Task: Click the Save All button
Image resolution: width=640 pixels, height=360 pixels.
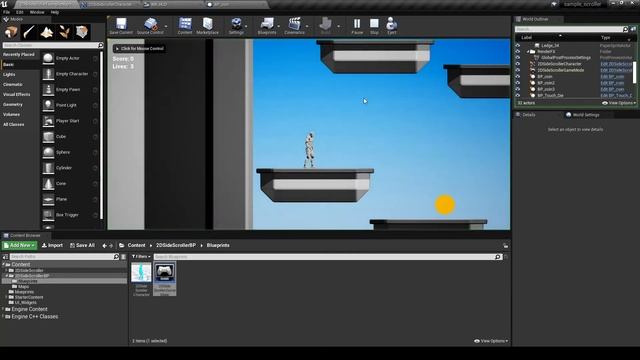Action: 82,245
